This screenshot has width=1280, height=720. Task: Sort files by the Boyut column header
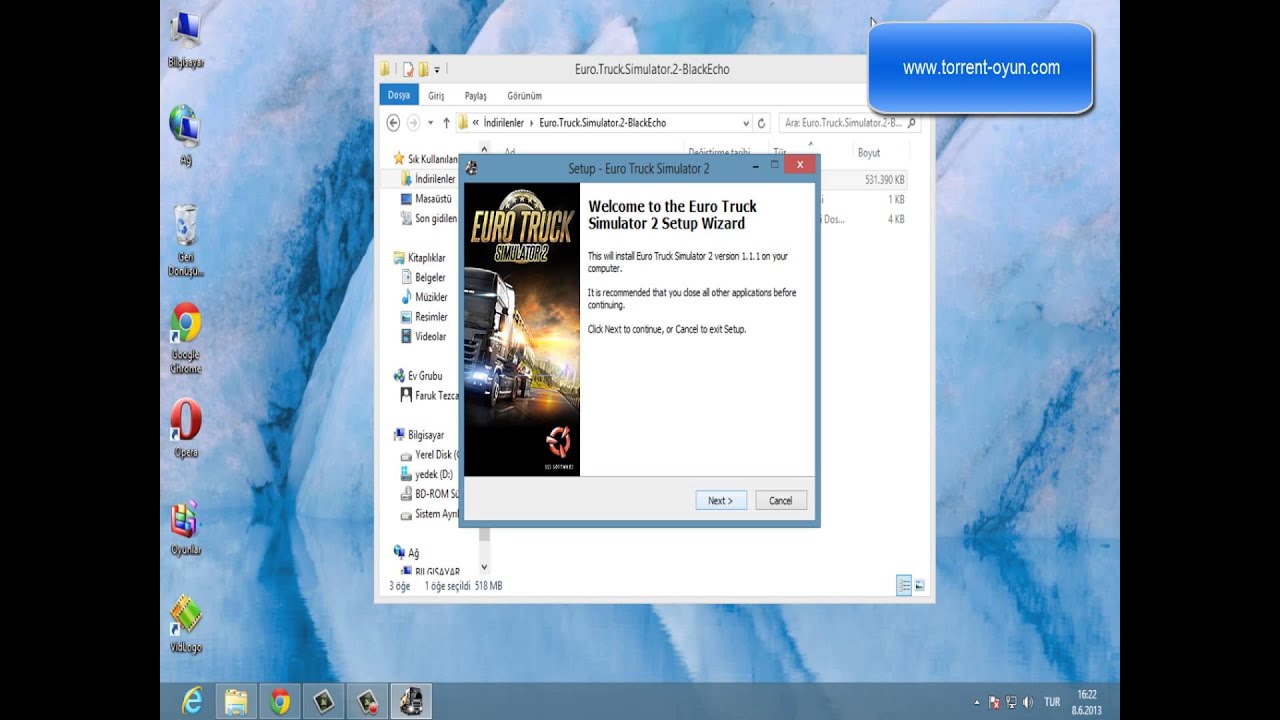tap(869, 153)
